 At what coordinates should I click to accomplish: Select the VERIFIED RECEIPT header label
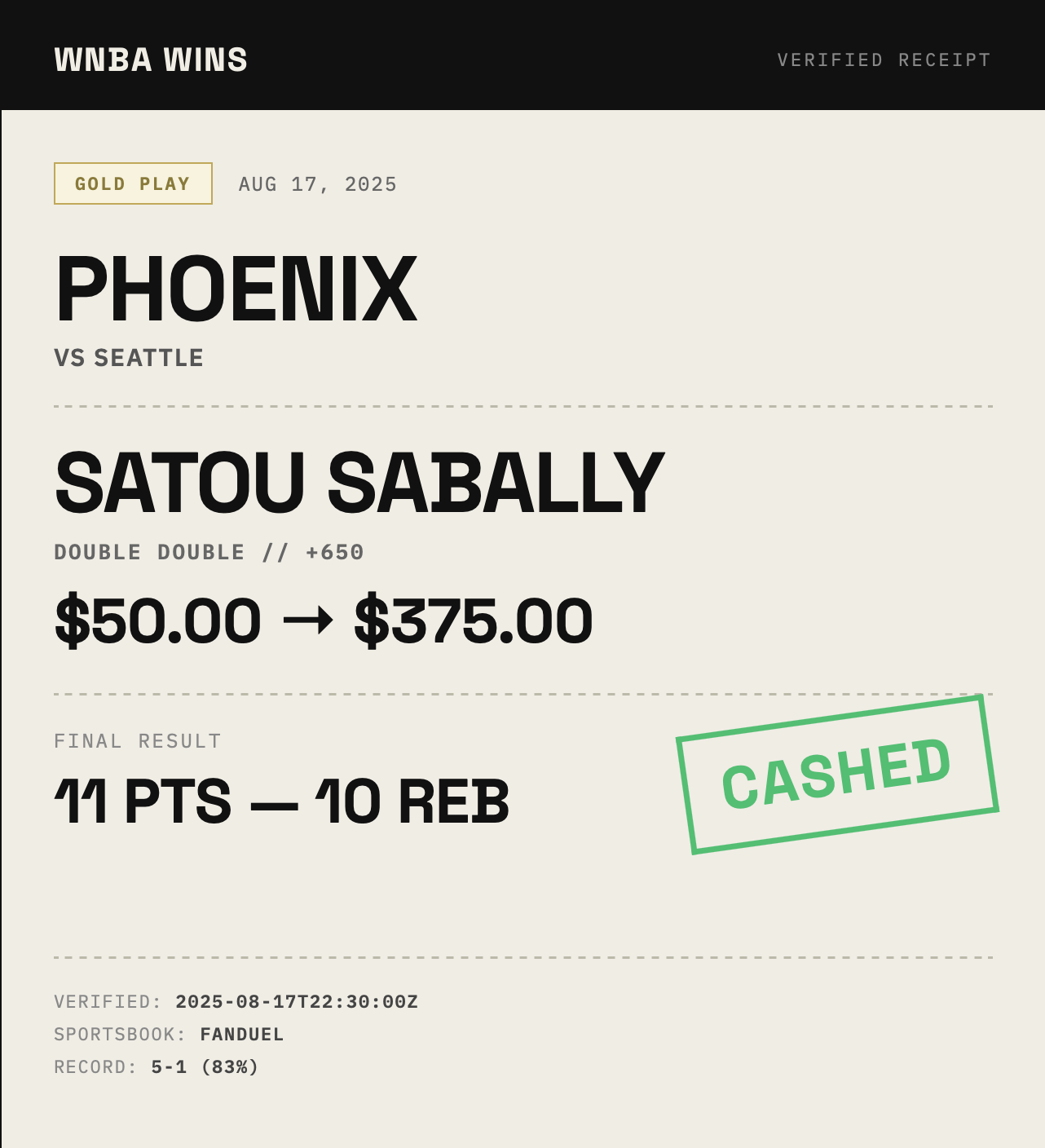click(x=884, y=60)
